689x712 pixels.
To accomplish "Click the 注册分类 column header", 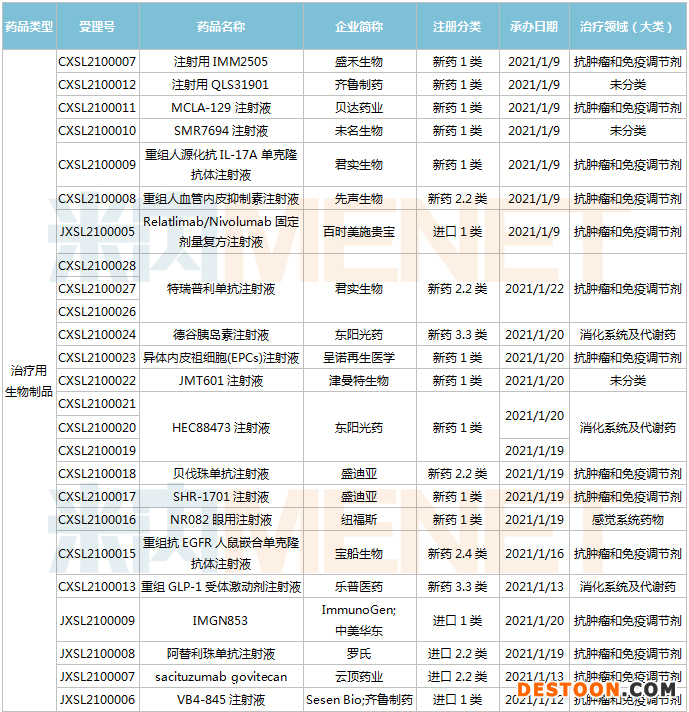I will click(457, 26).
